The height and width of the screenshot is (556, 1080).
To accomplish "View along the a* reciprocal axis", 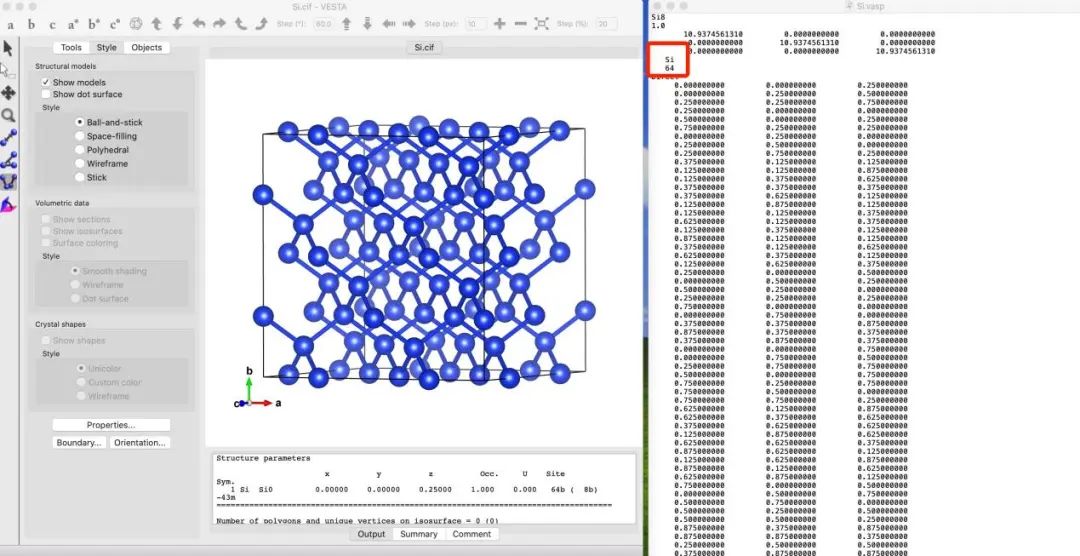I will click(72, 24).
